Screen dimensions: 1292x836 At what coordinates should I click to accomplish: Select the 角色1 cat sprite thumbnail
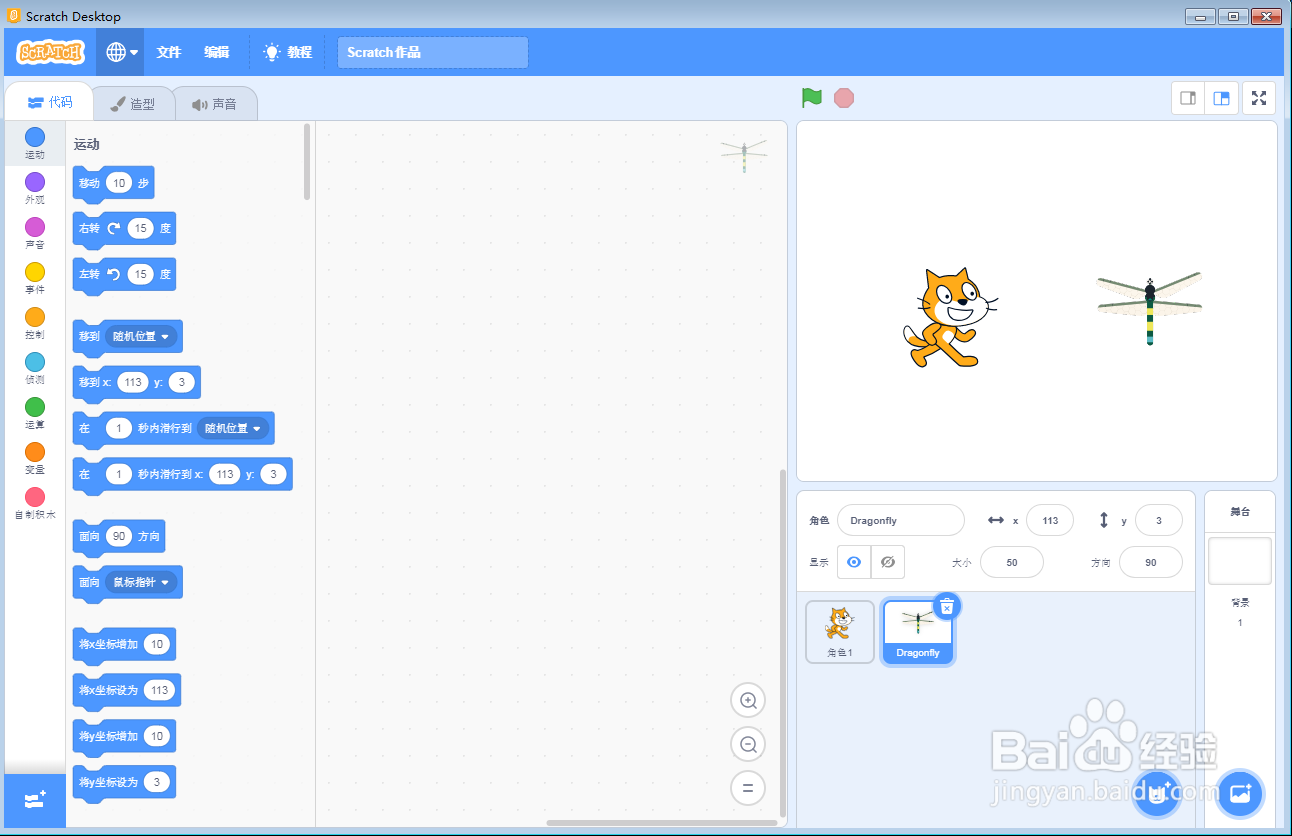click(x=840, y=631)
